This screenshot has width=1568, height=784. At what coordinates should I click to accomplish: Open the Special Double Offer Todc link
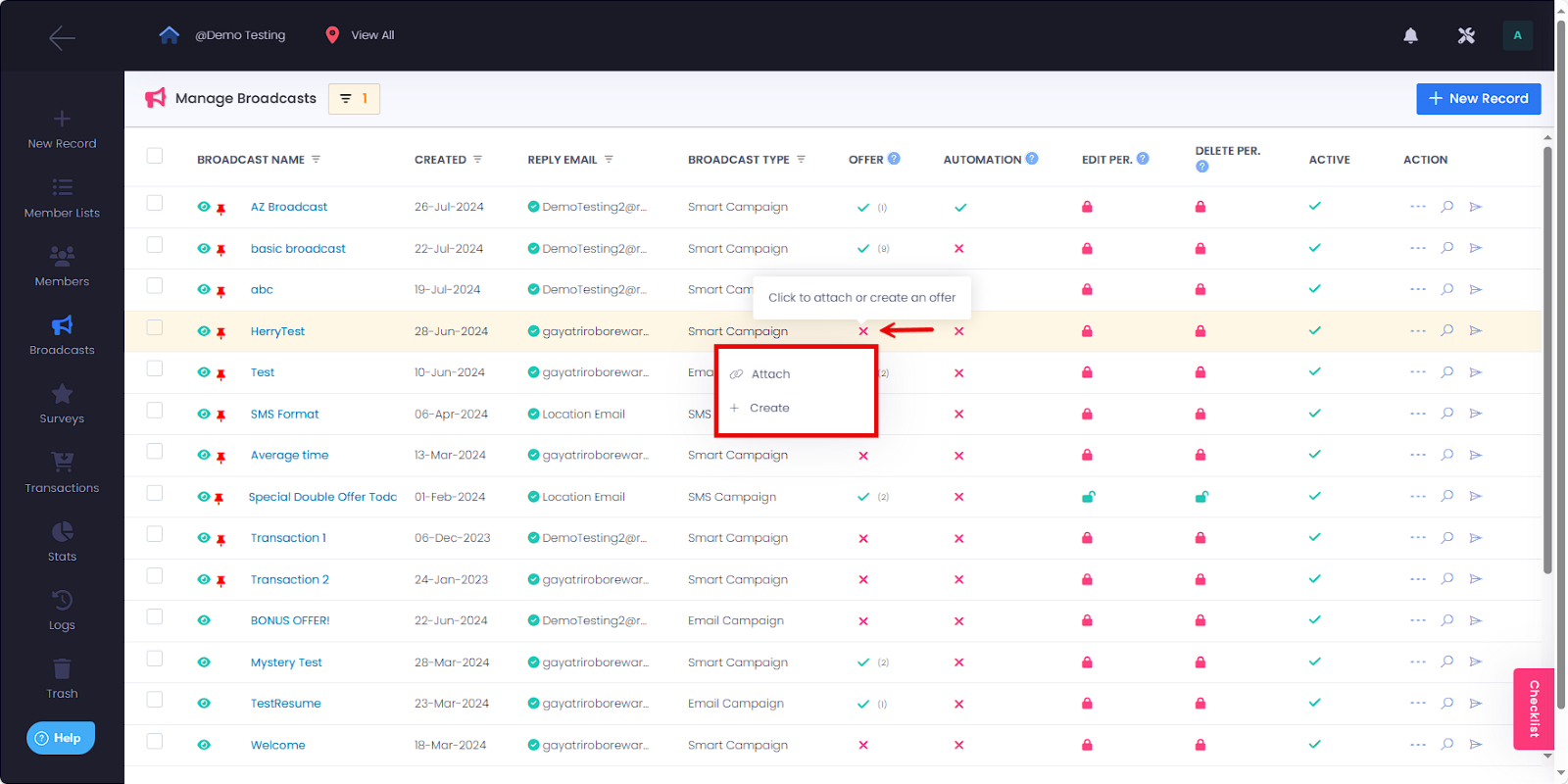(x=322, y=497)
